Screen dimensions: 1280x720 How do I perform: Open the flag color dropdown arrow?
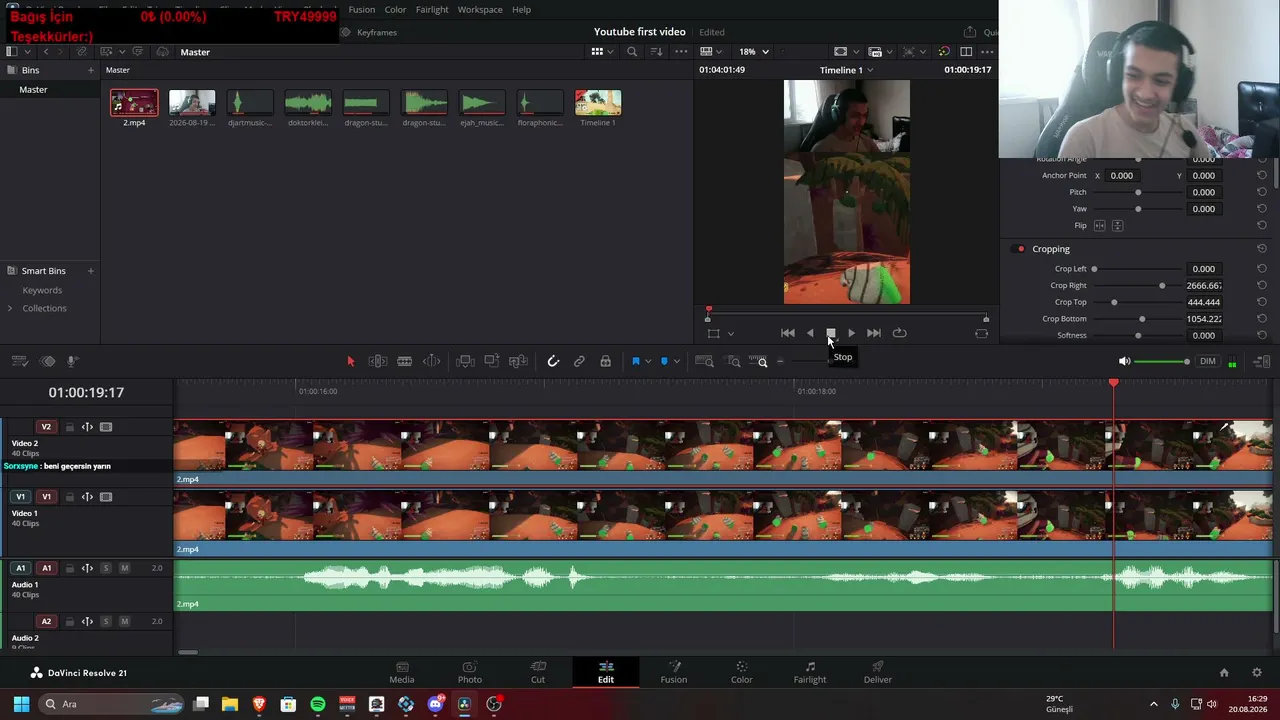click(648, 361)
